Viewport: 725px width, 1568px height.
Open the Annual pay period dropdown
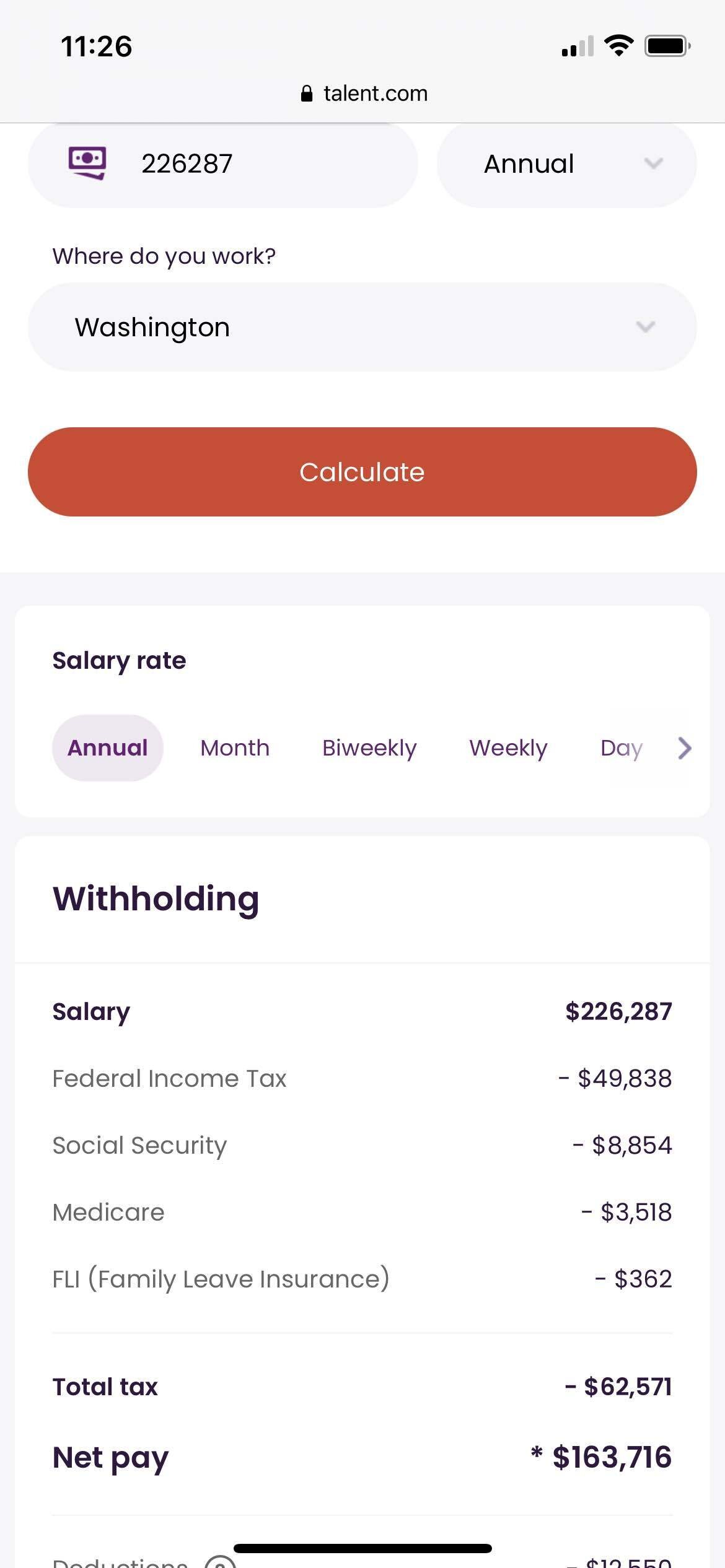tap(566, 163)
